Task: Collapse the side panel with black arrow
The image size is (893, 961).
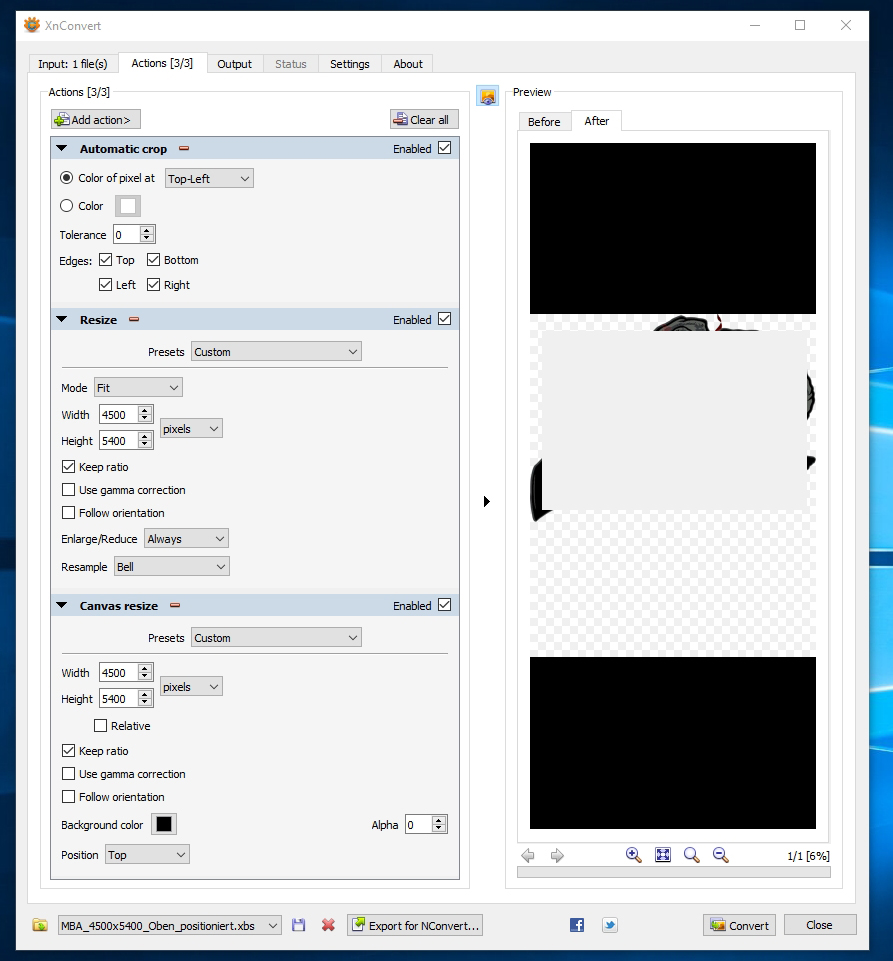Action: pos(487,501)
